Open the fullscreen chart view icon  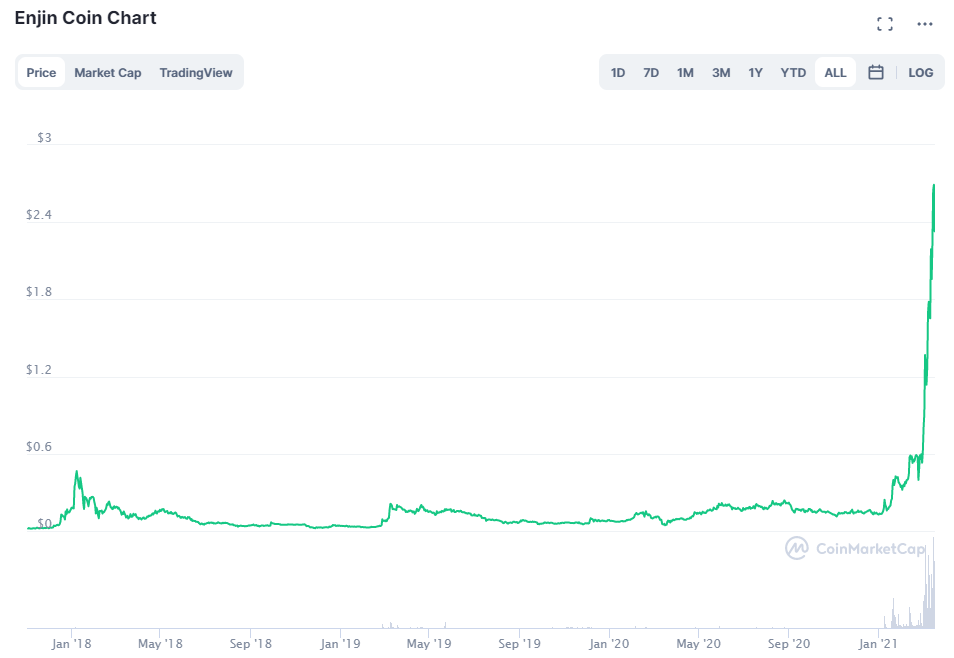pos(885,24)
